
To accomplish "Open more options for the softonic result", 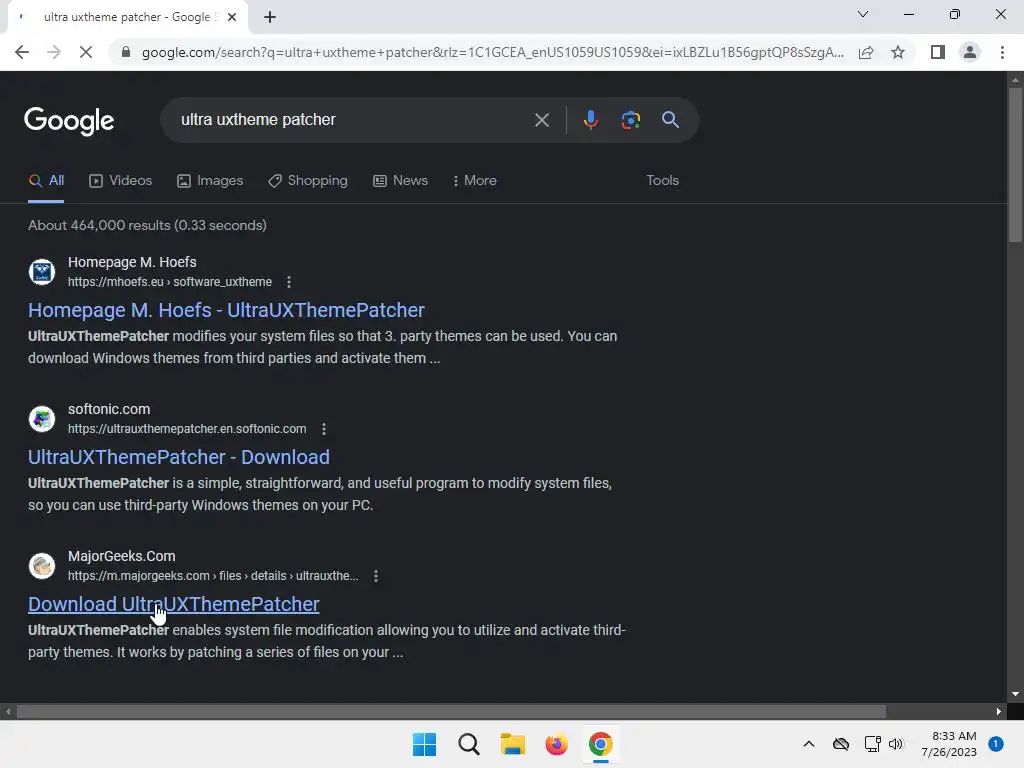I will [324, 429].
